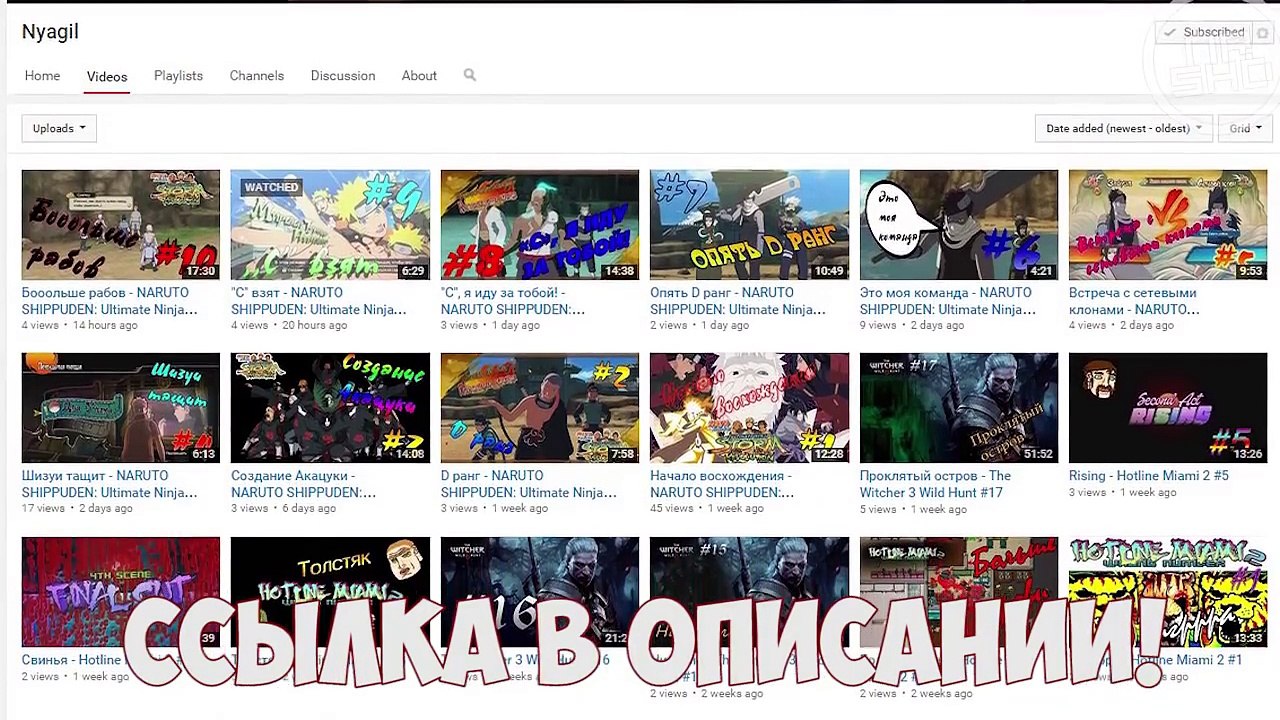Open the Naruto #6 speech-bubble thumbnail
The width and height of the screenshot is (1280, 720).
959,225
